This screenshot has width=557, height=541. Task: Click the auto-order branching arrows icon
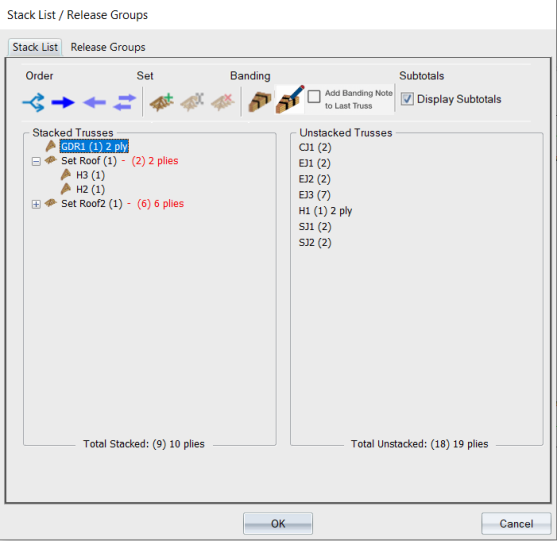34,103
